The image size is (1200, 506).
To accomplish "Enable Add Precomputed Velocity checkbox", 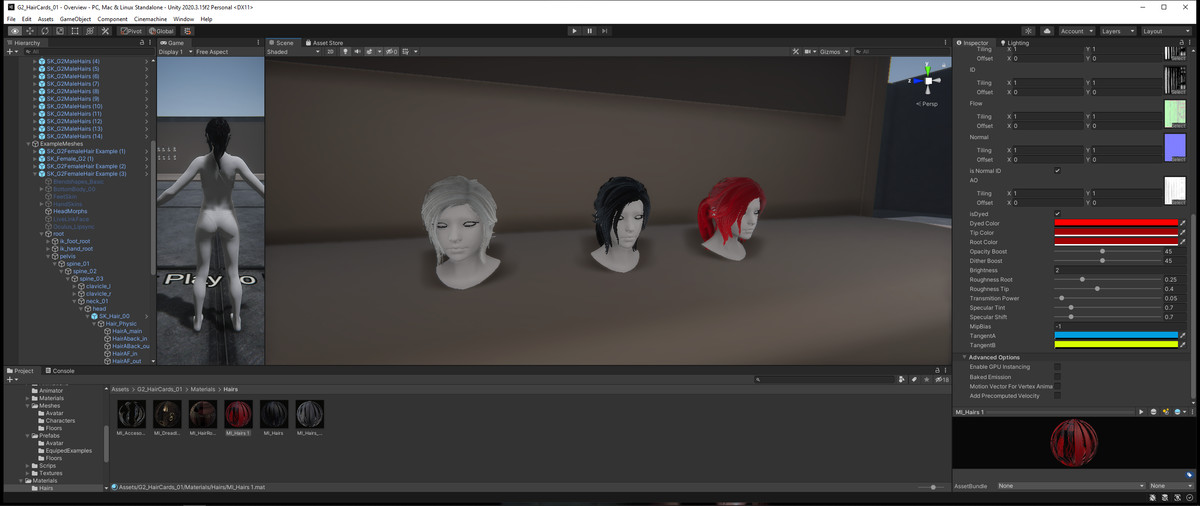I will coord(1058,396).
